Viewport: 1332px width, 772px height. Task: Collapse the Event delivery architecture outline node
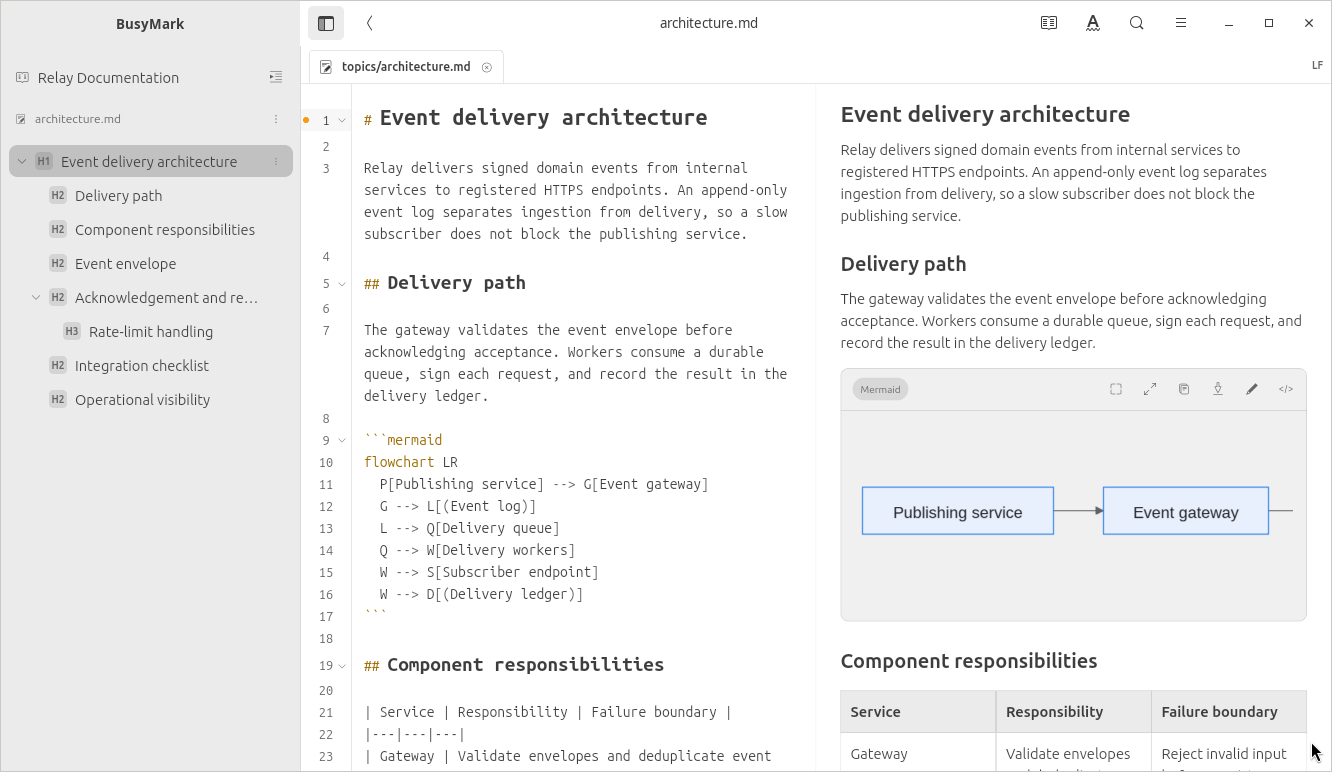pyautogui.click(x=22, y=161)
